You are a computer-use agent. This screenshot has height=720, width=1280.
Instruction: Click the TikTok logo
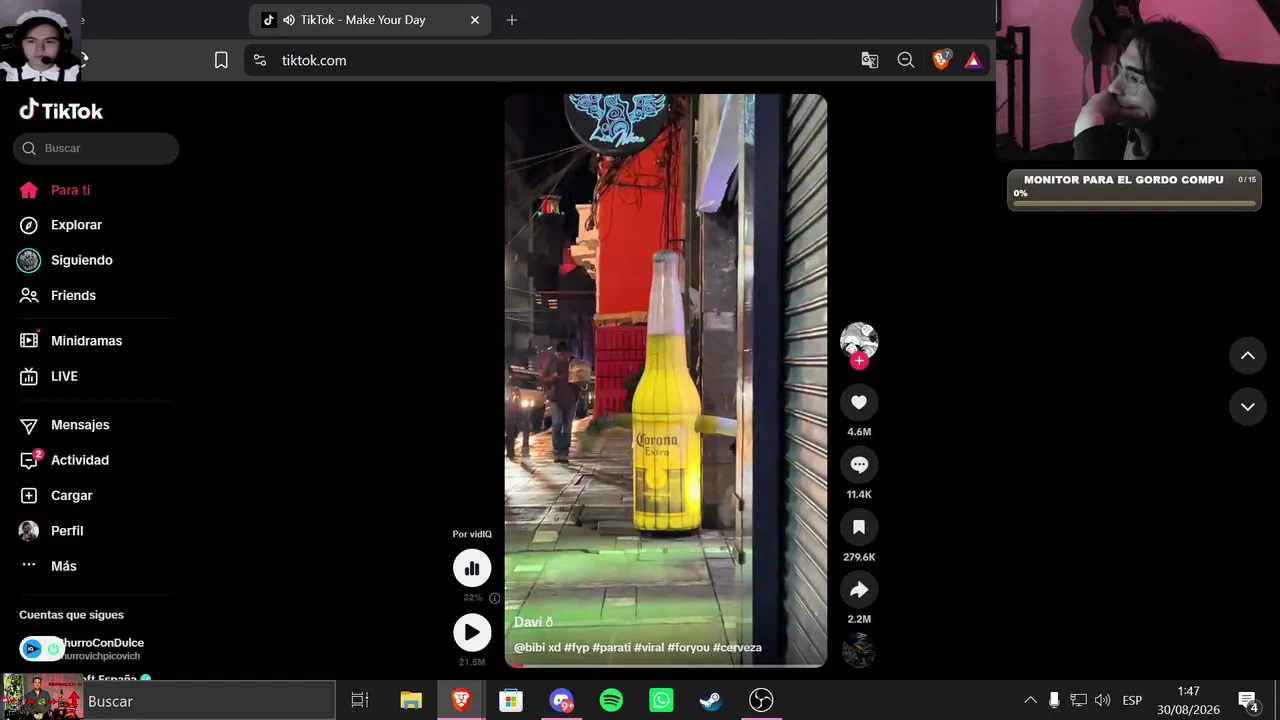pos(61,110)
